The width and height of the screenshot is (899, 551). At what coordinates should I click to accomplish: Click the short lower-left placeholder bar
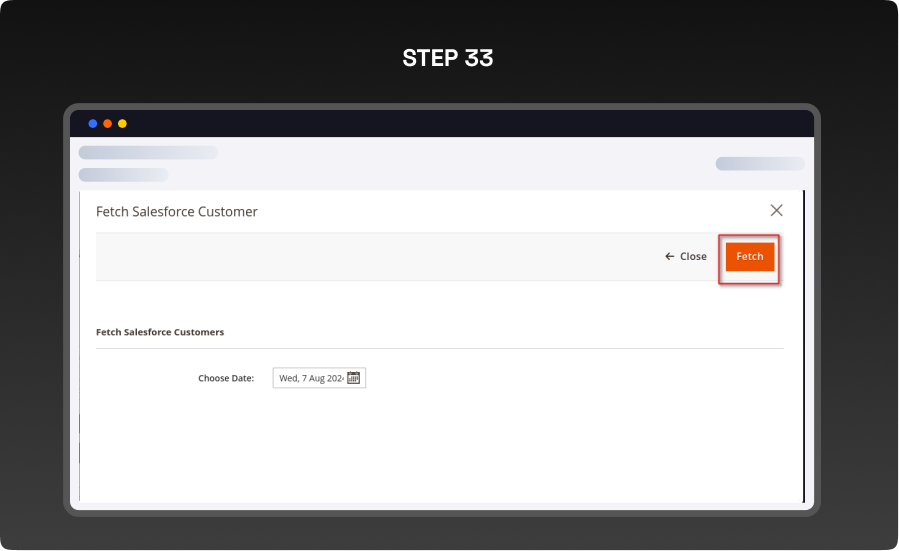pos(123,175)
